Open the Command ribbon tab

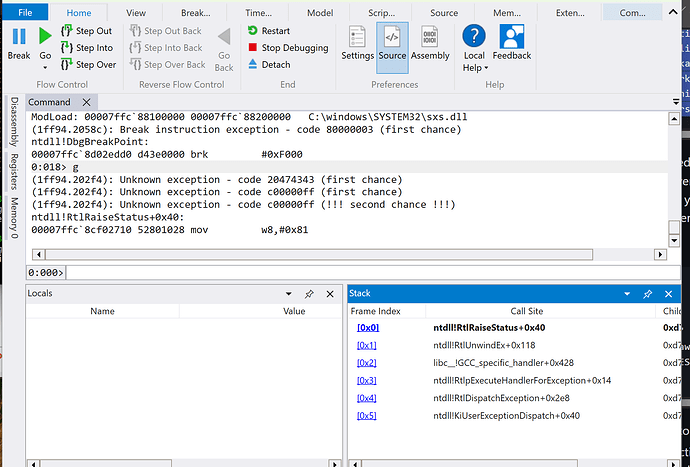(632, 13)
